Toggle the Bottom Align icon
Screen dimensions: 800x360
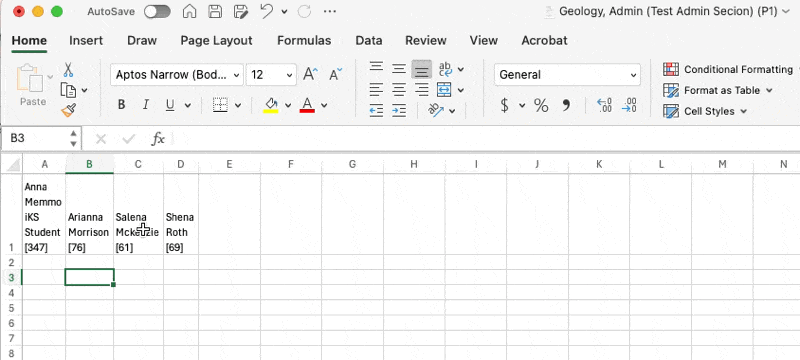pos(421,69)
